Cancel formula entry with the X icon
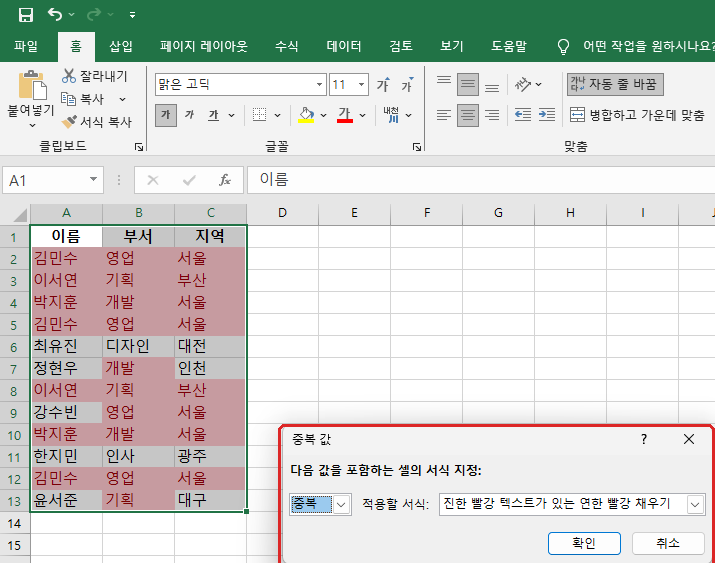The image size is (715, 563). (x=153, y=181)
